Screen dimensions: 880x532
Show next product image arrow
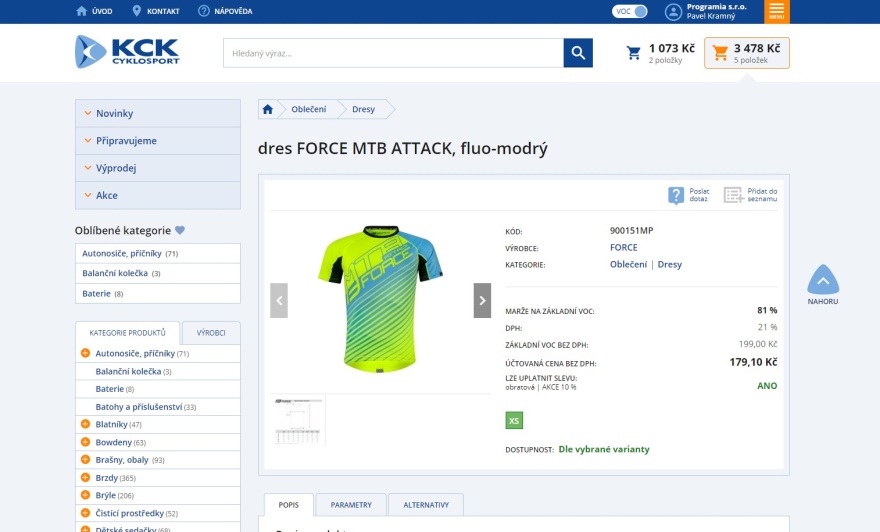482,300
